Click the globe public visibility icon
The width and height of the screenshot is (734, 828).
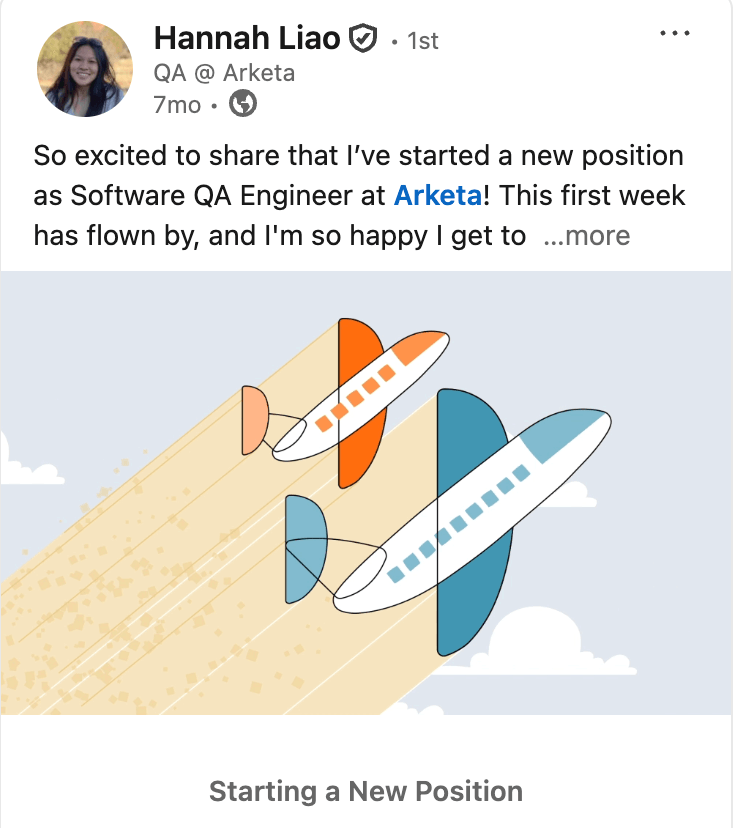243,103
